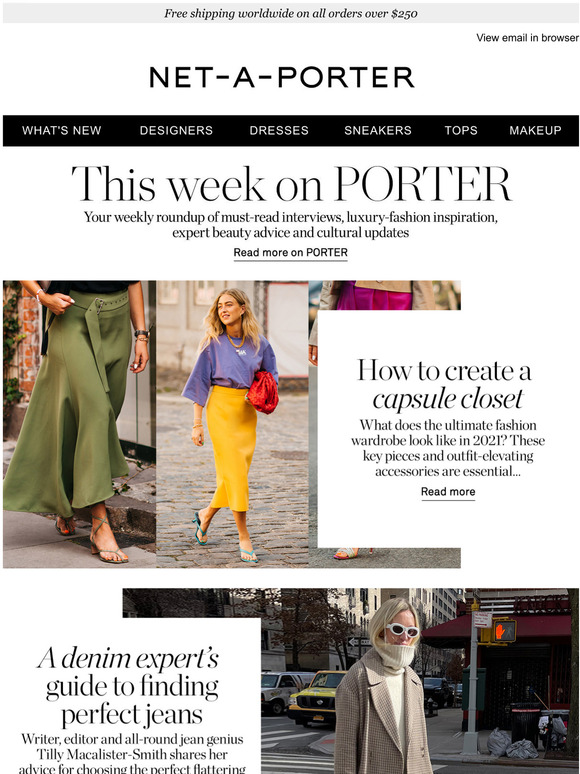The height and width of the screenshot is (774, 580).
Task: Click the capsule closet article description text
Action: (447, 448)
